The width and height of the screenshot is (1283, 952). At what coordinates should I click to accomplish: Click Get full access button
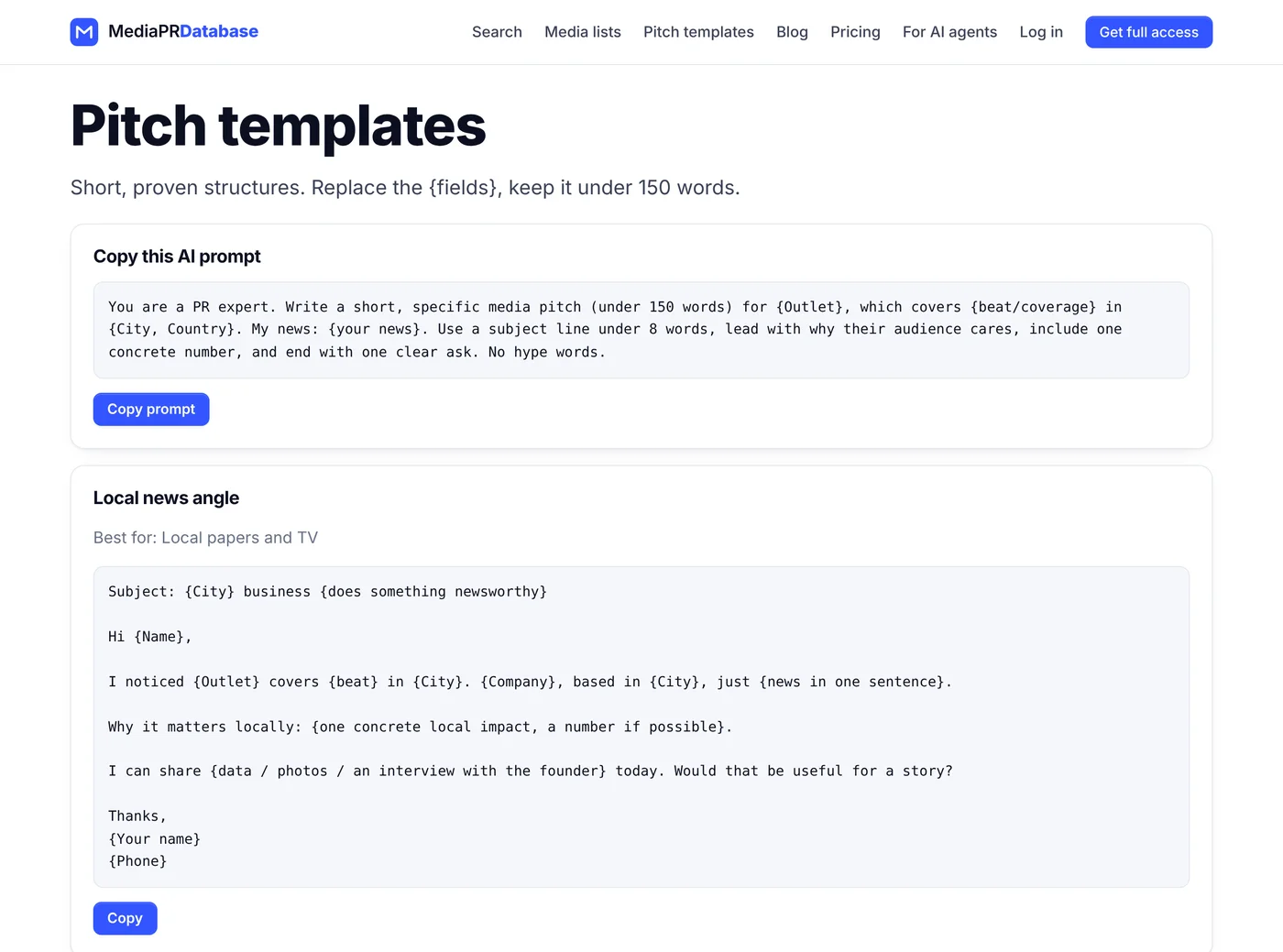(x=1148, y=32)
